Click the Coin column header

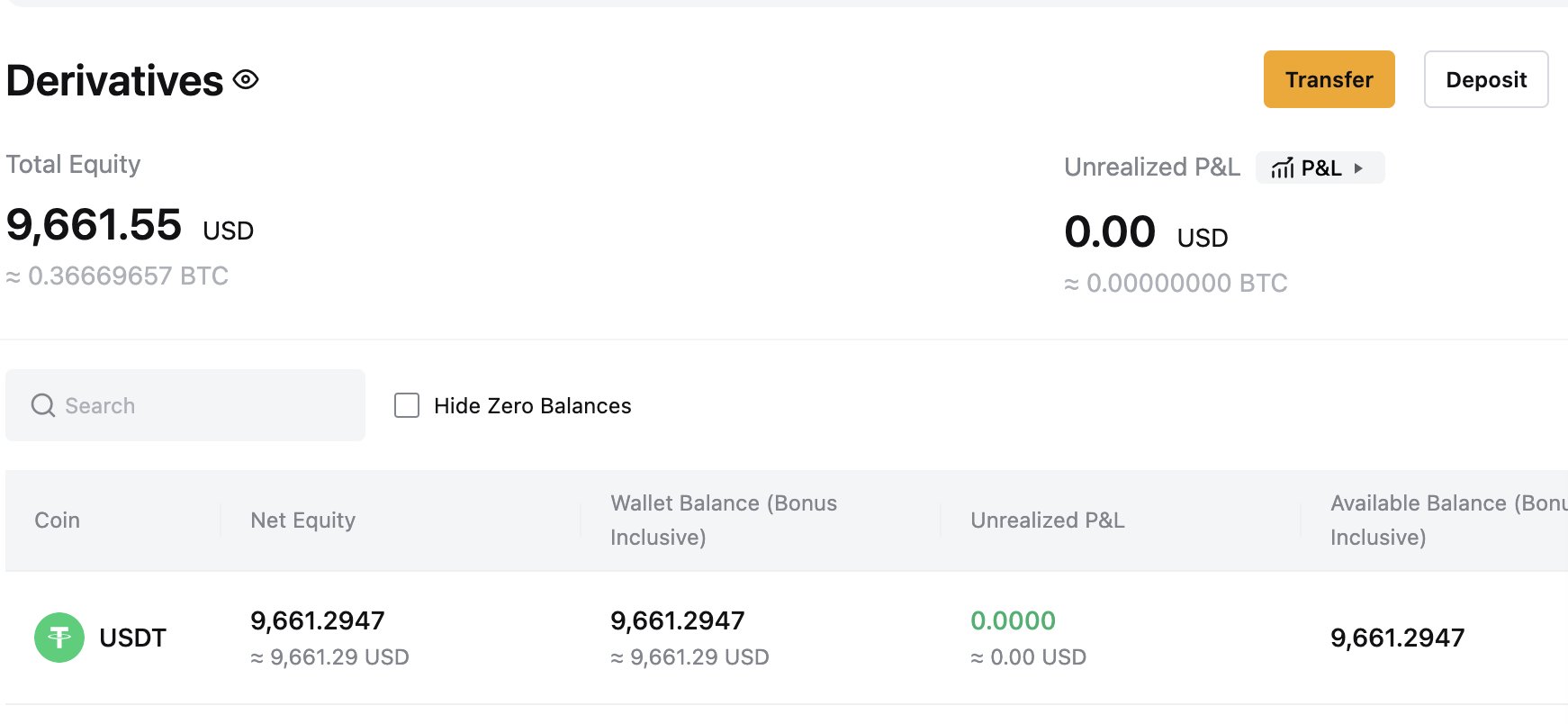click(57, 520)
